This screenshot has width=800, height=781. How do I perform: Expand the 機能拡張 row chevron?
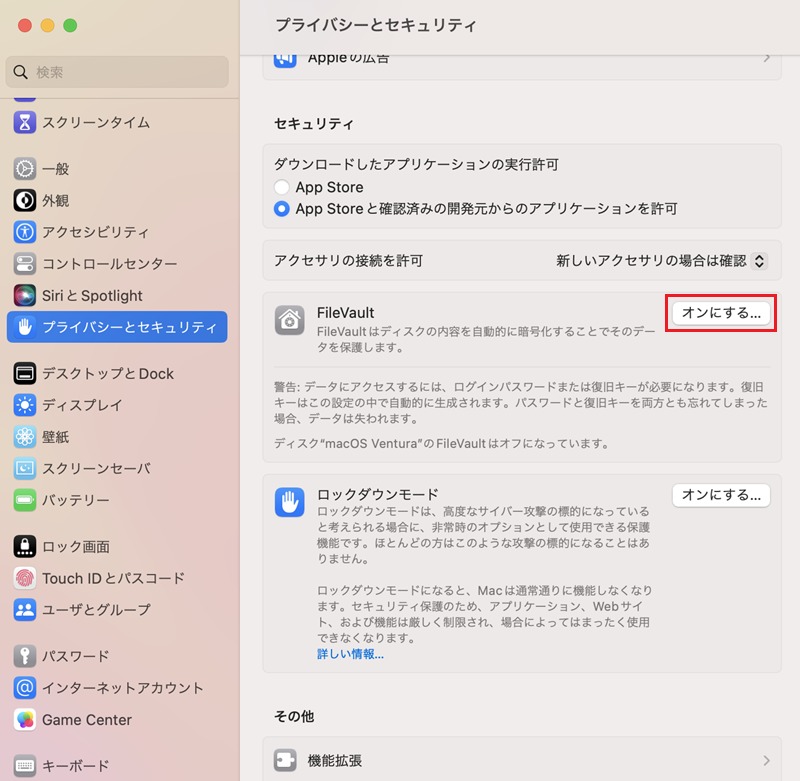pyautogui.click(x=766, y=761)
